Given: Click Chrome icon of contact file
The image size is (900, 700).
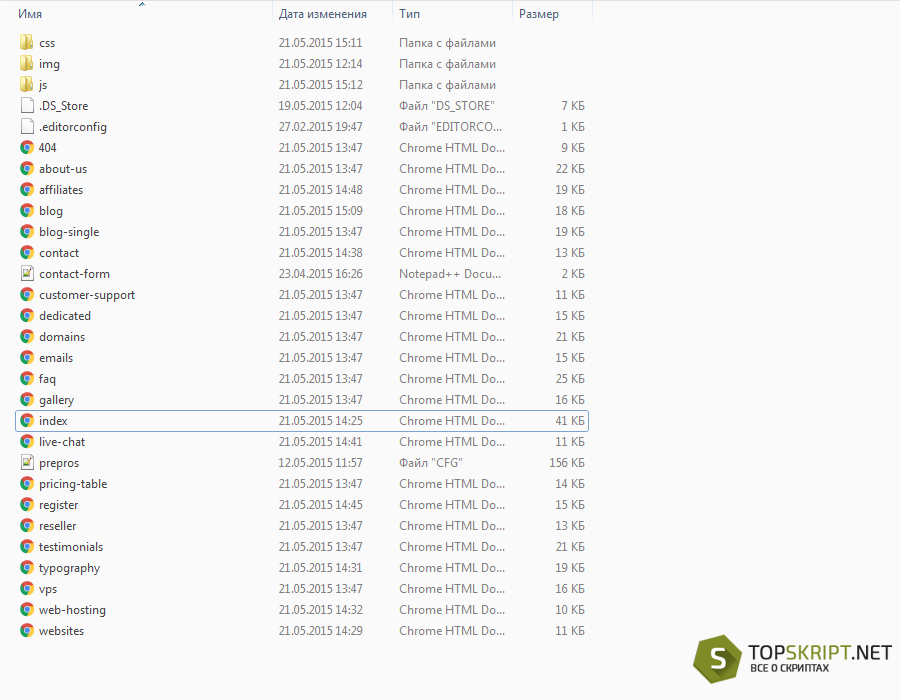Looking at the screenshot, I should point(27,252).
